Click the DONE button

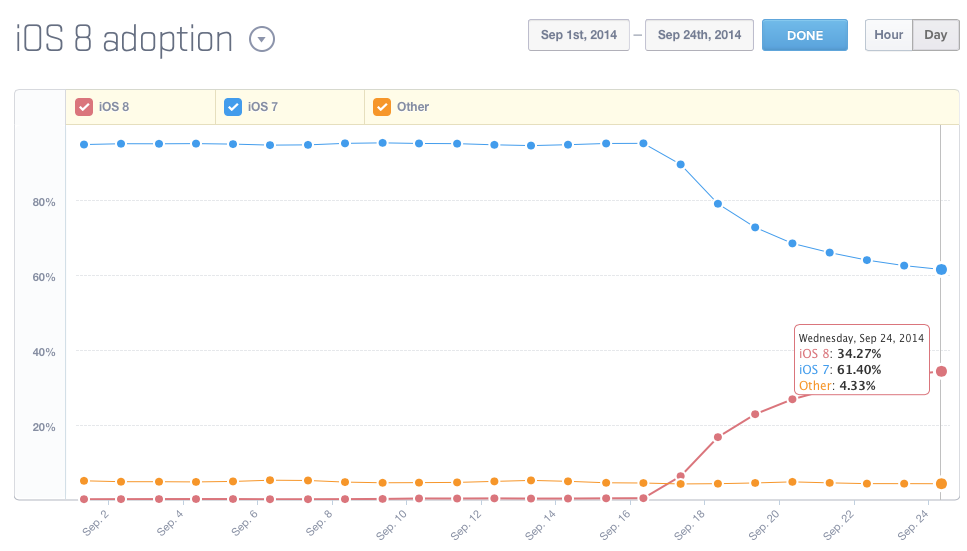tap(805, 35)
